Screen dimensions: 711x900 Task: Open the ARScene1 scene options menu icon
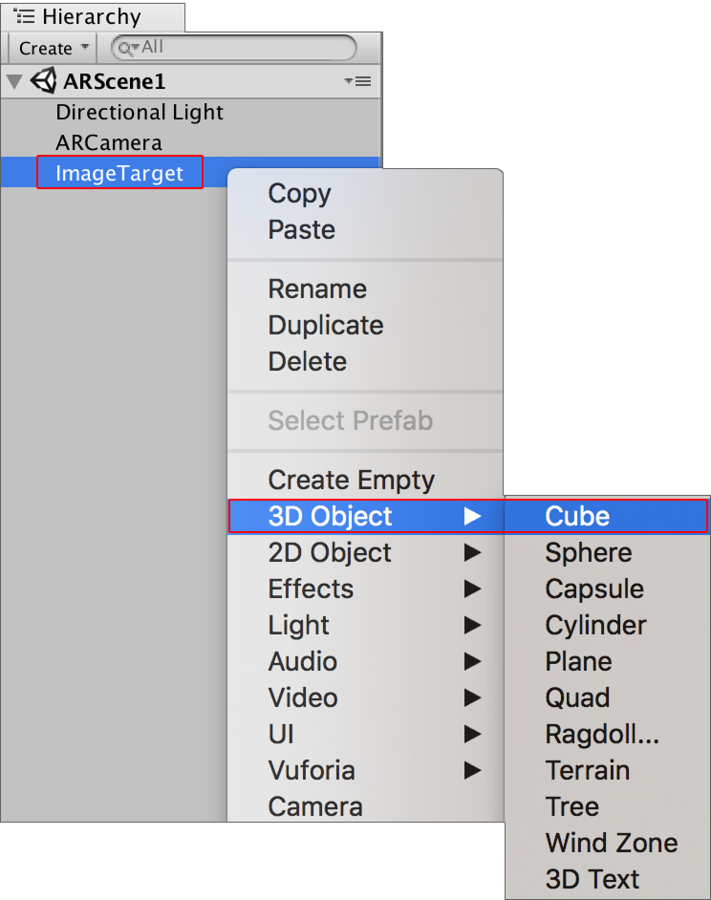[x=358, y=82]
